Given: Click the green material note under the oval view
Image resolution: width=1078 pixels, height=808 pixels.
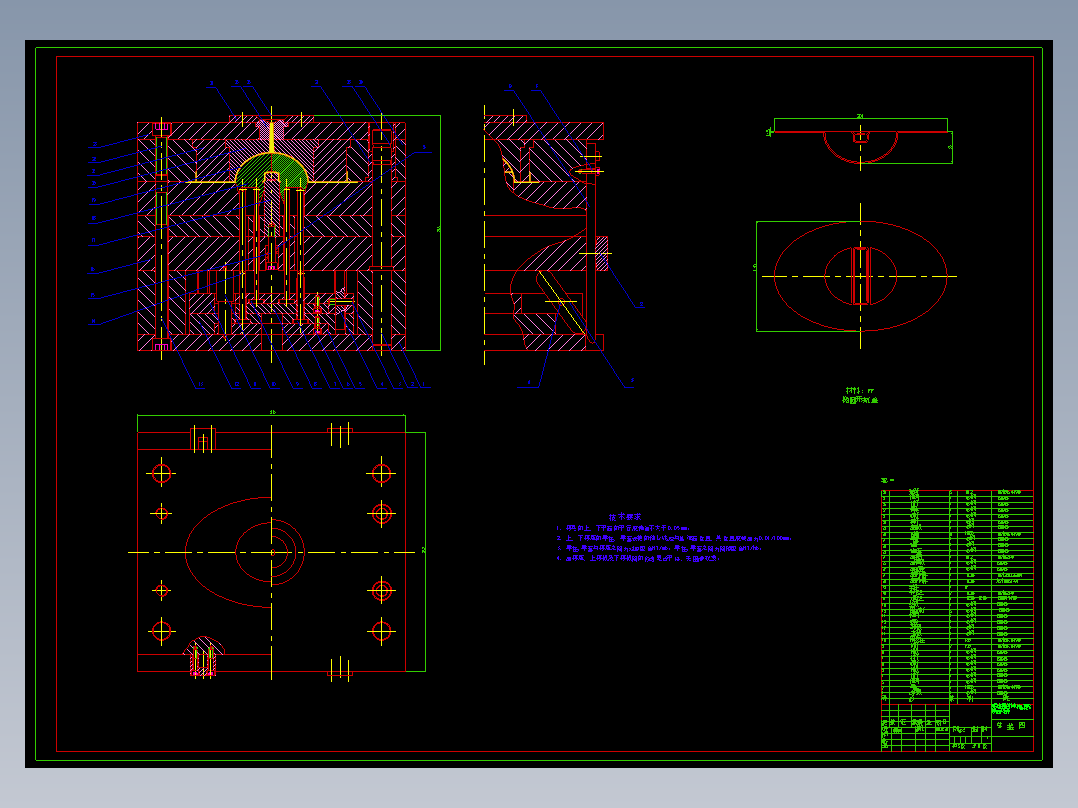Looking at the screenshot, I should pos(860,395).
